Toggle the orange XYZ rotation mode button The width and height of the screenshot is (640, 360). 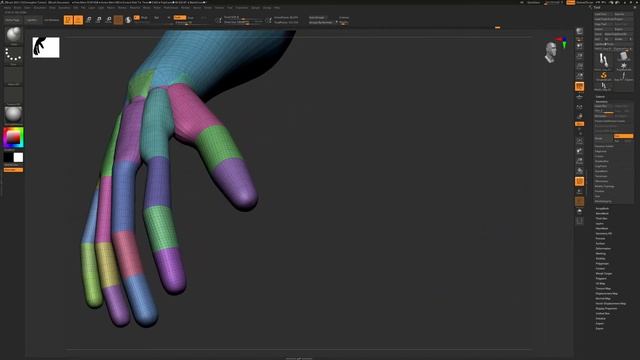tap(580, 124)
